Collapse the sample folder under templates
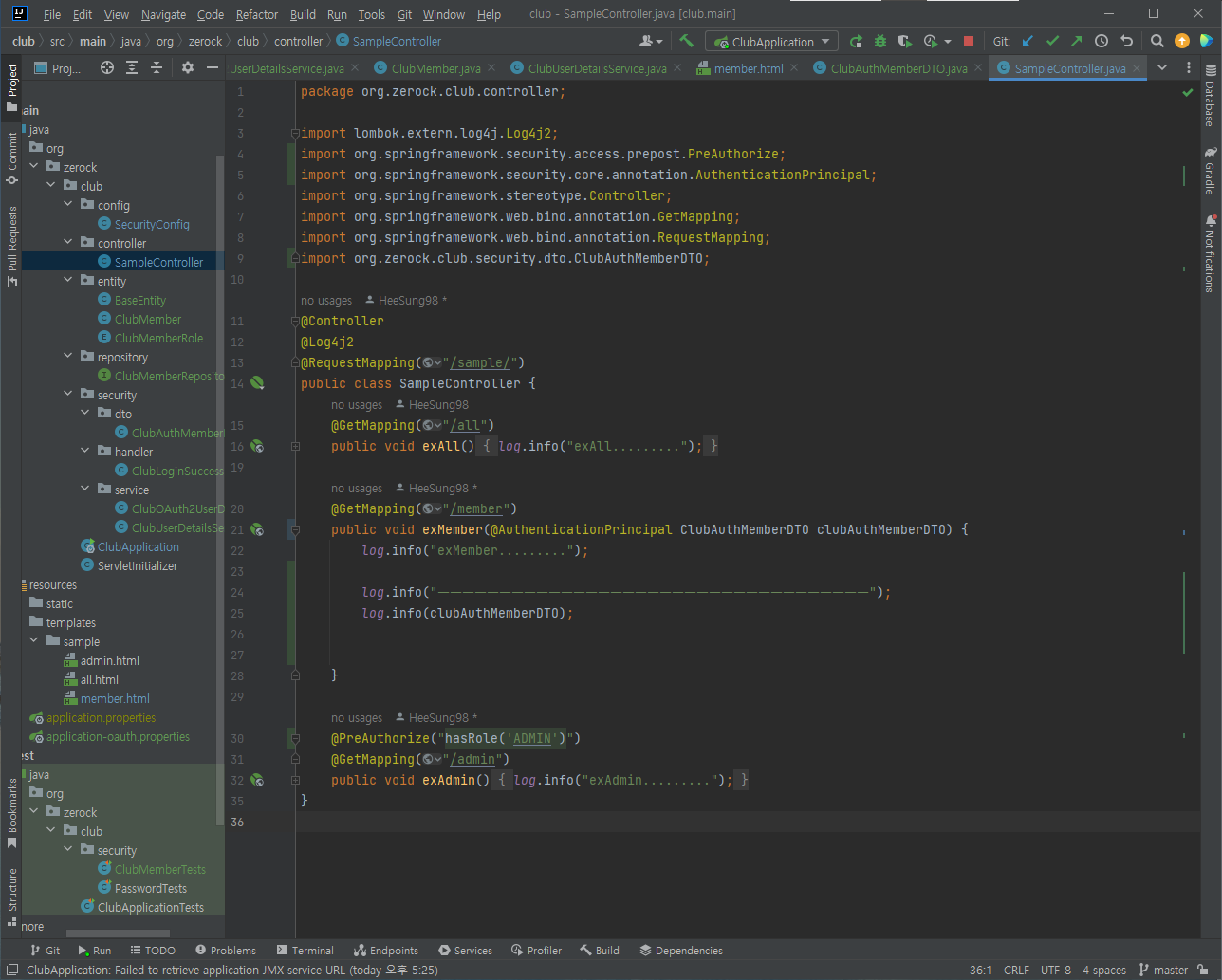The width and height of the screenshot is (1222, 980). [34, 640]
